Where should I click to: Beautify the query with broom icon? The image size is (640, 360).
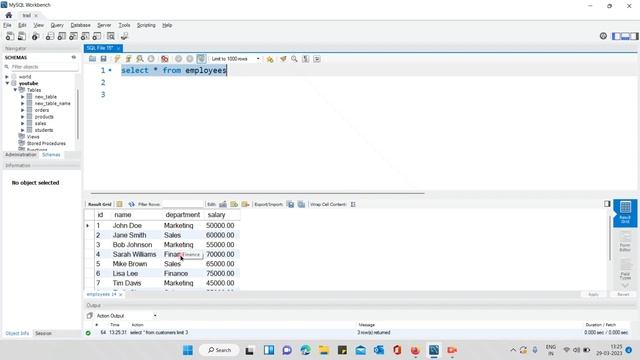pos(283,59)
